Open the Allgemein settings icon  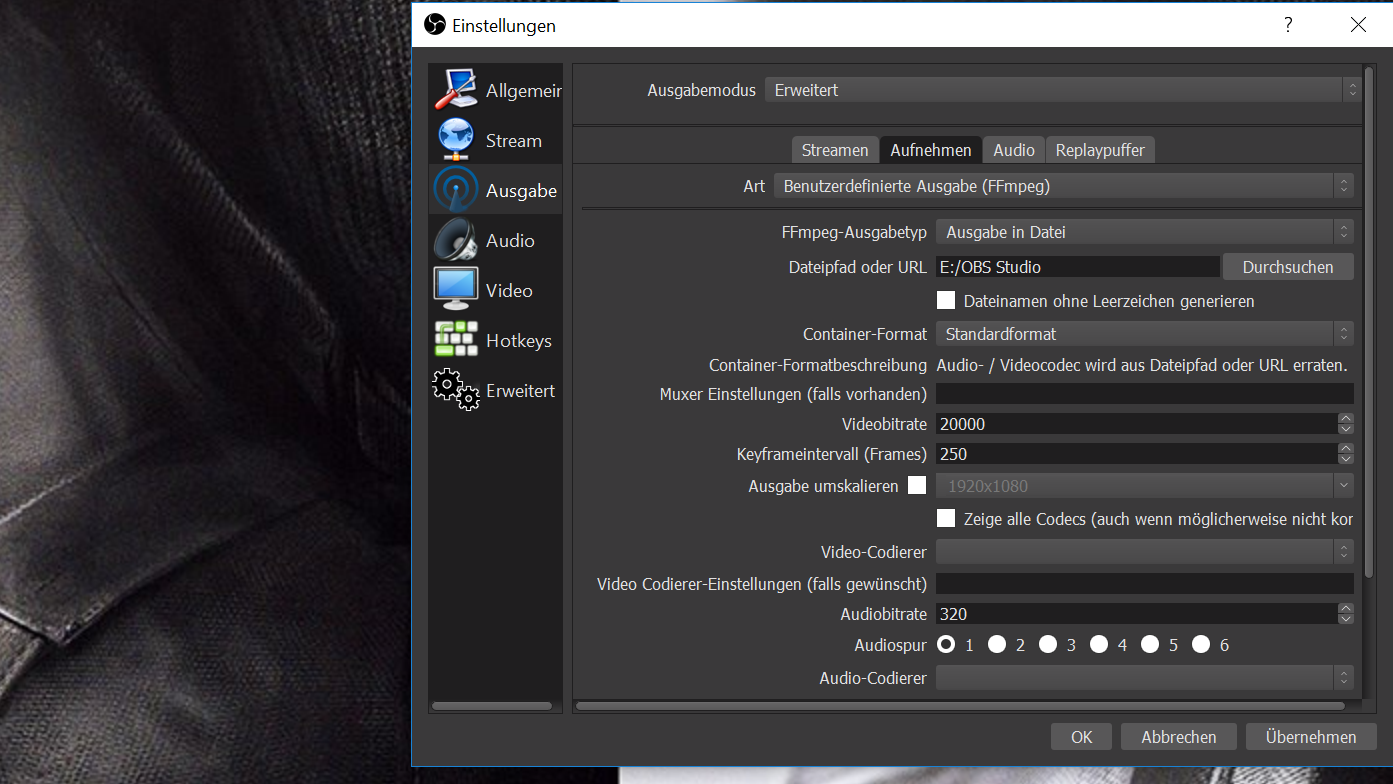(456, 90)
